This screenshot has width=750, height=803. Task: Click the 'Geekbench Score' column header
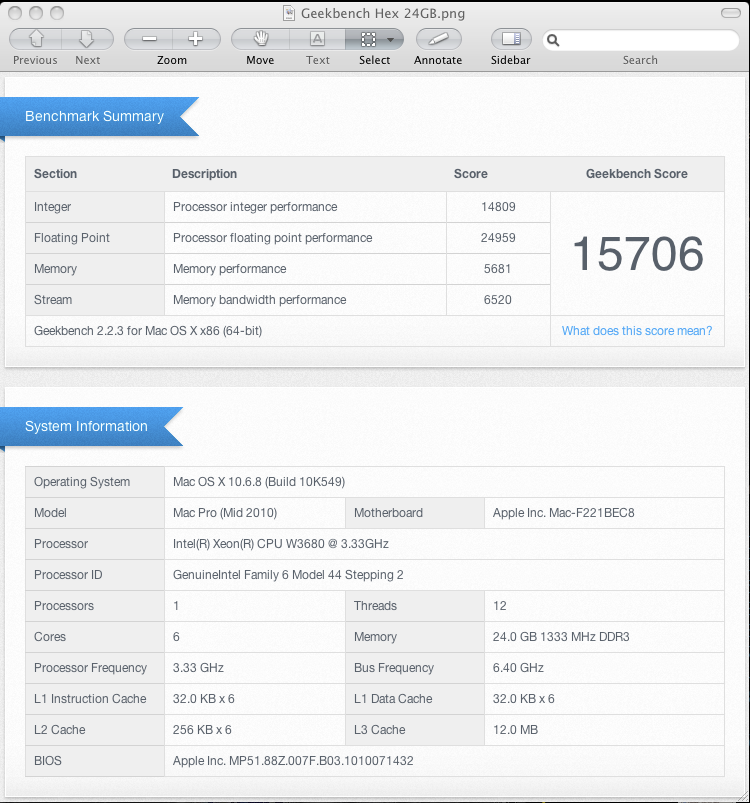pyautogui.click(x=637, y=174)
